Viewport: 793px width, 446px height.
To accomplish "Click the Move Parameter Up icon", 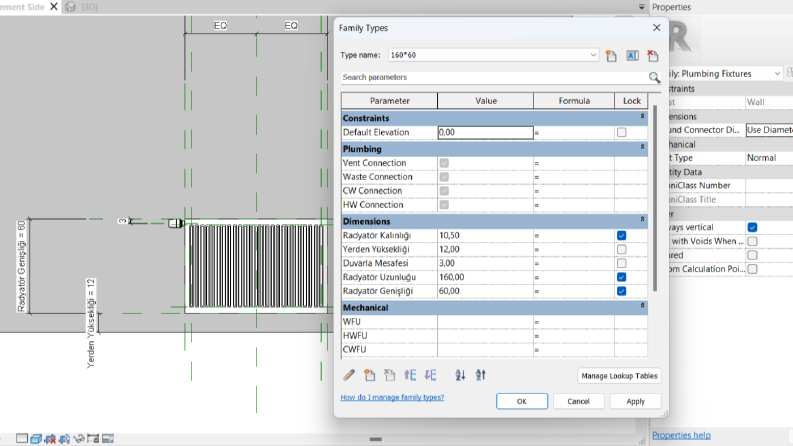I will [x=410, y=375].
